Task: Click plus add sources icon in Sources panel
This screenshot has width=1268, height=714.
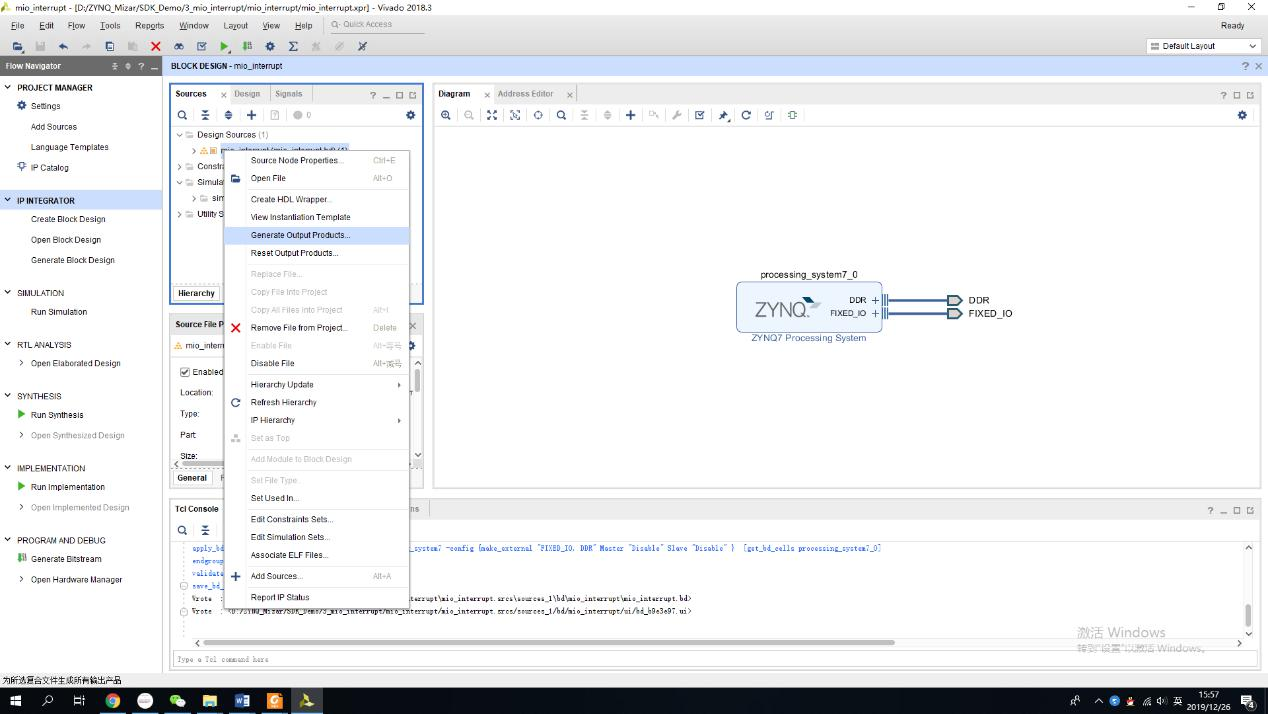Action: (x=251, y=115)
